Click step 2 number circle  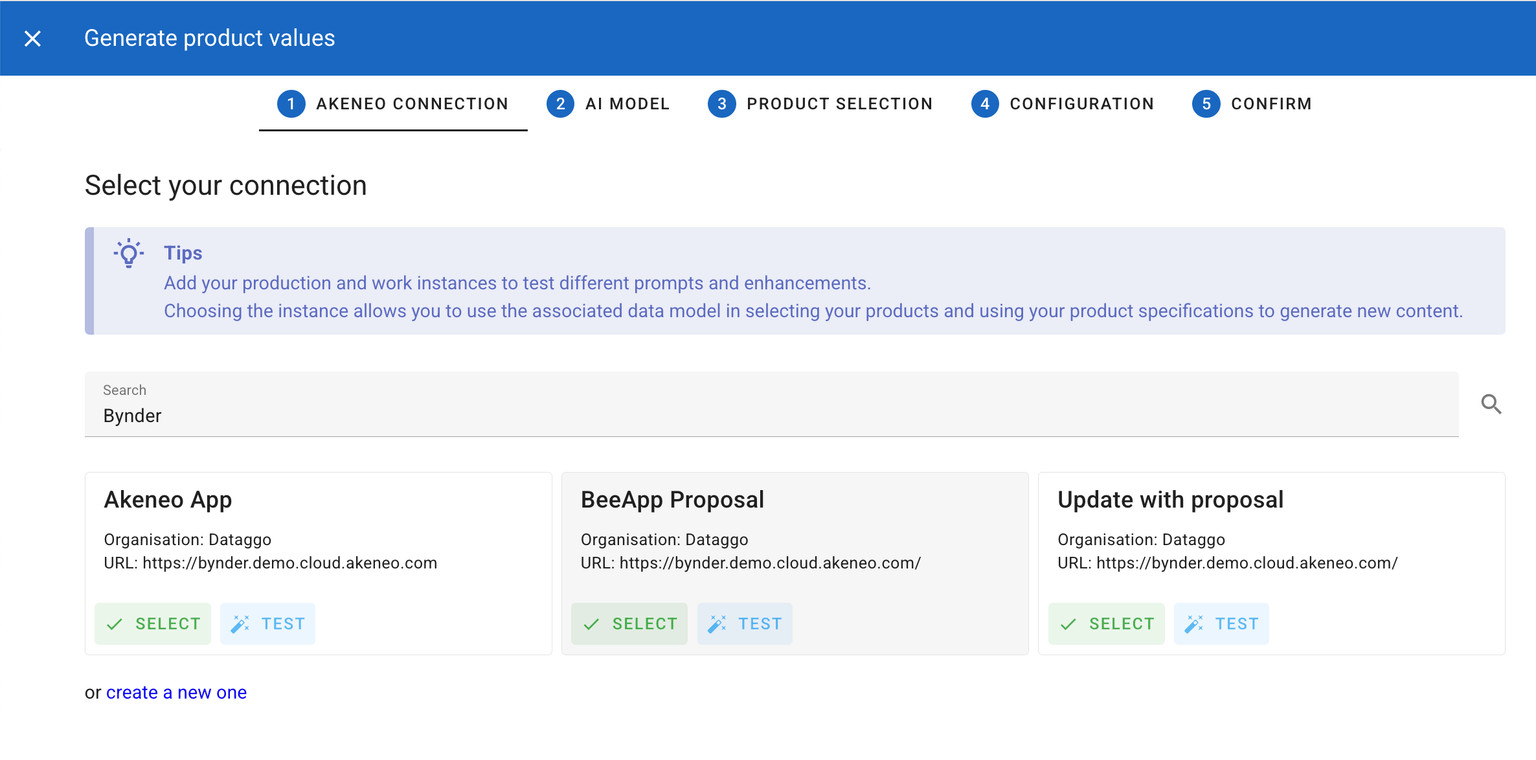coord(560,104)
